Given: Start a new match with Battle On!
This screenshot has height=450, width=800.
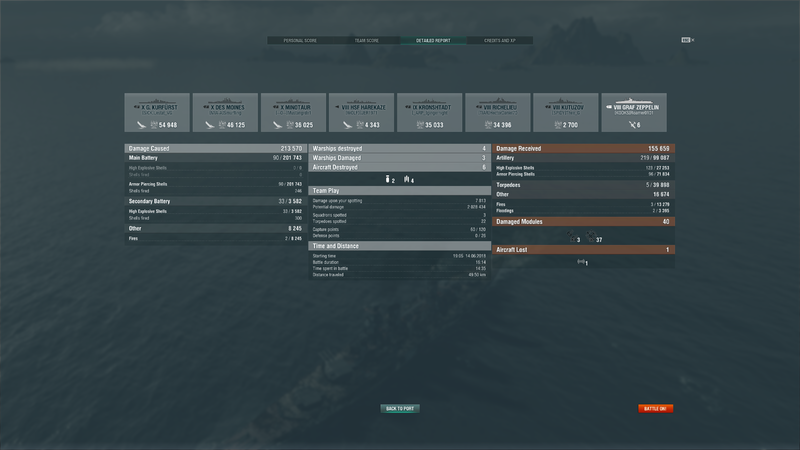Looking at the screenshot, I should tap(656, 409).
